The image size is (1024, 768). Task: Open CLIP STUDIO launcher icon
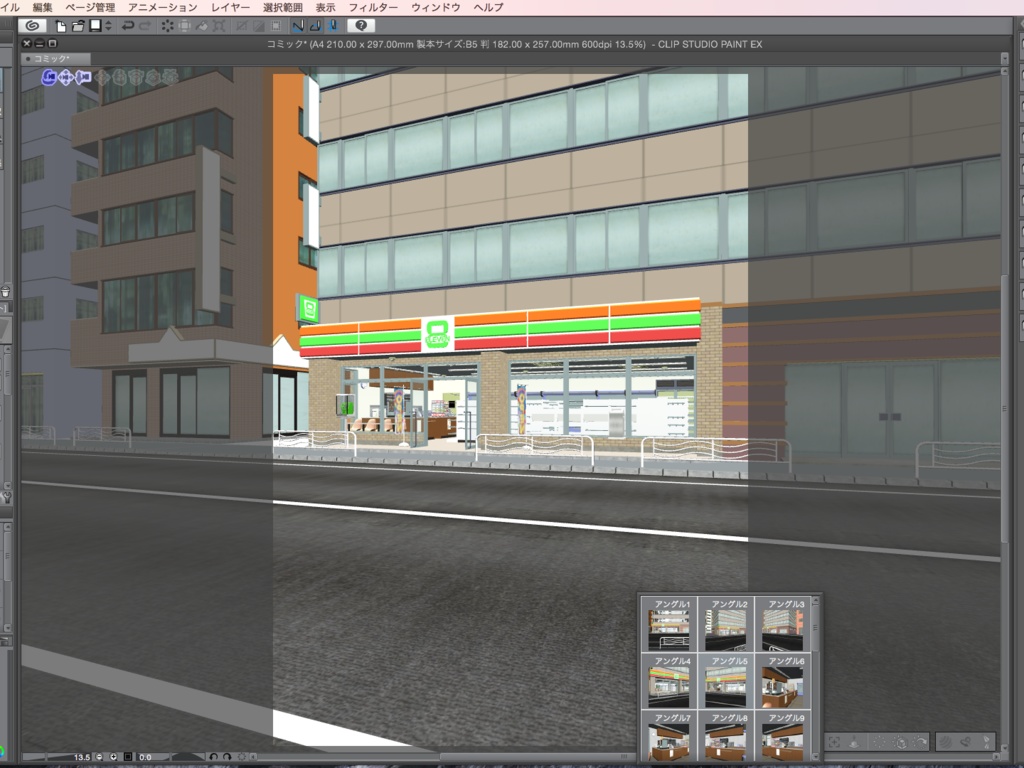point(31,25)
